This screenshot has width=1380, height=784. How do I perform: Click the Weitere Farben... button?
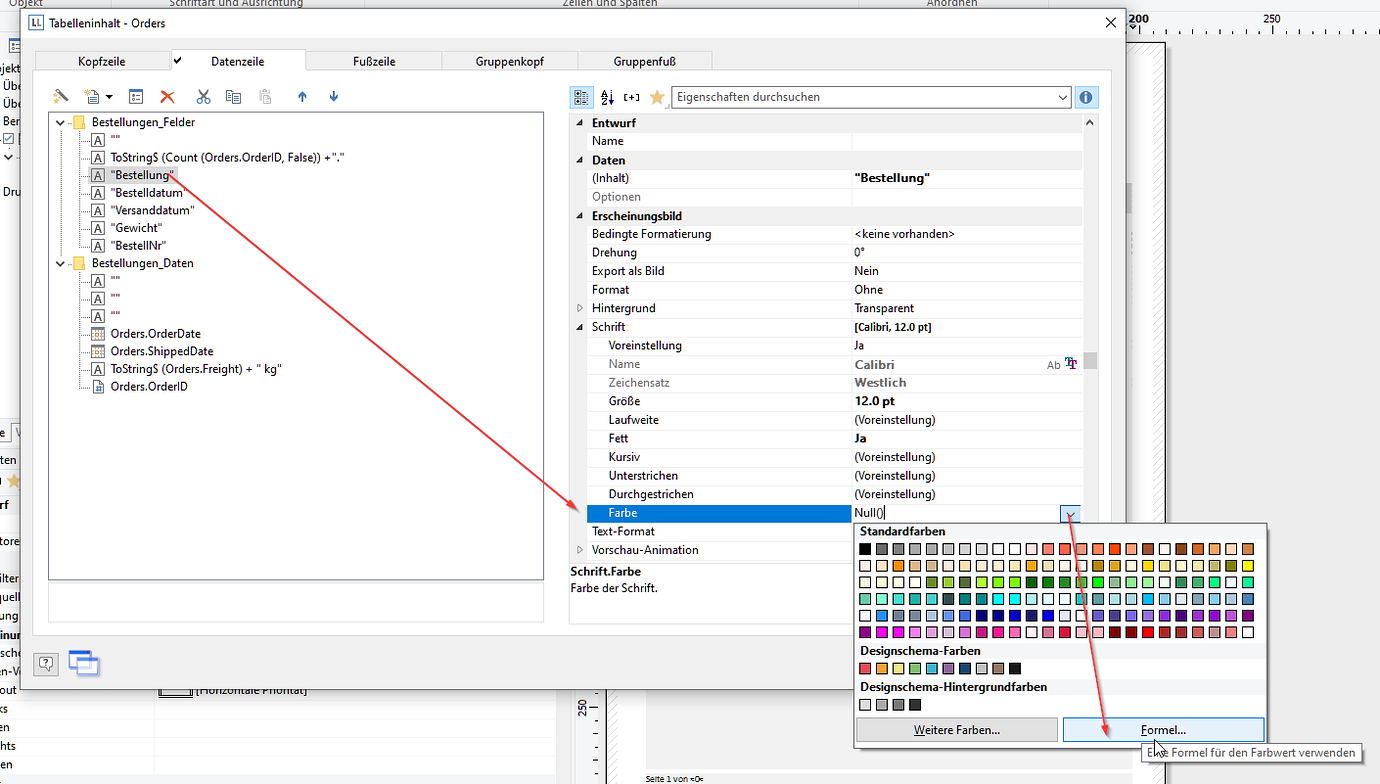tap(957, 730)
